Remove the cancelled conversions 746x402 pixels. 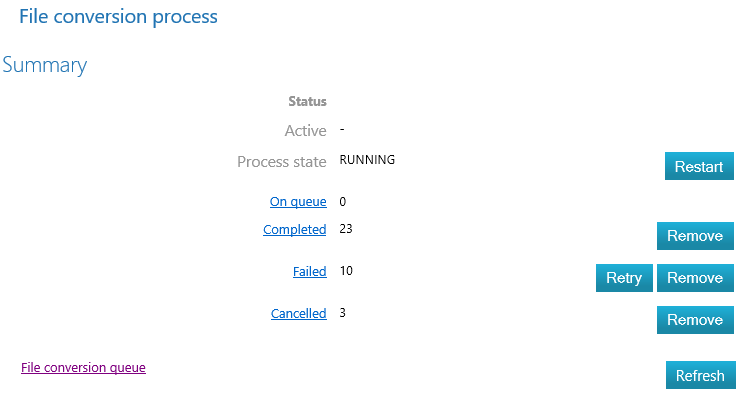tap(695, 320)
